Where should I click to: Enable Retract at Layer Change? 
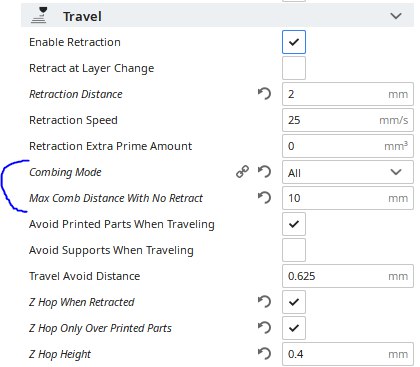point(294,68)
